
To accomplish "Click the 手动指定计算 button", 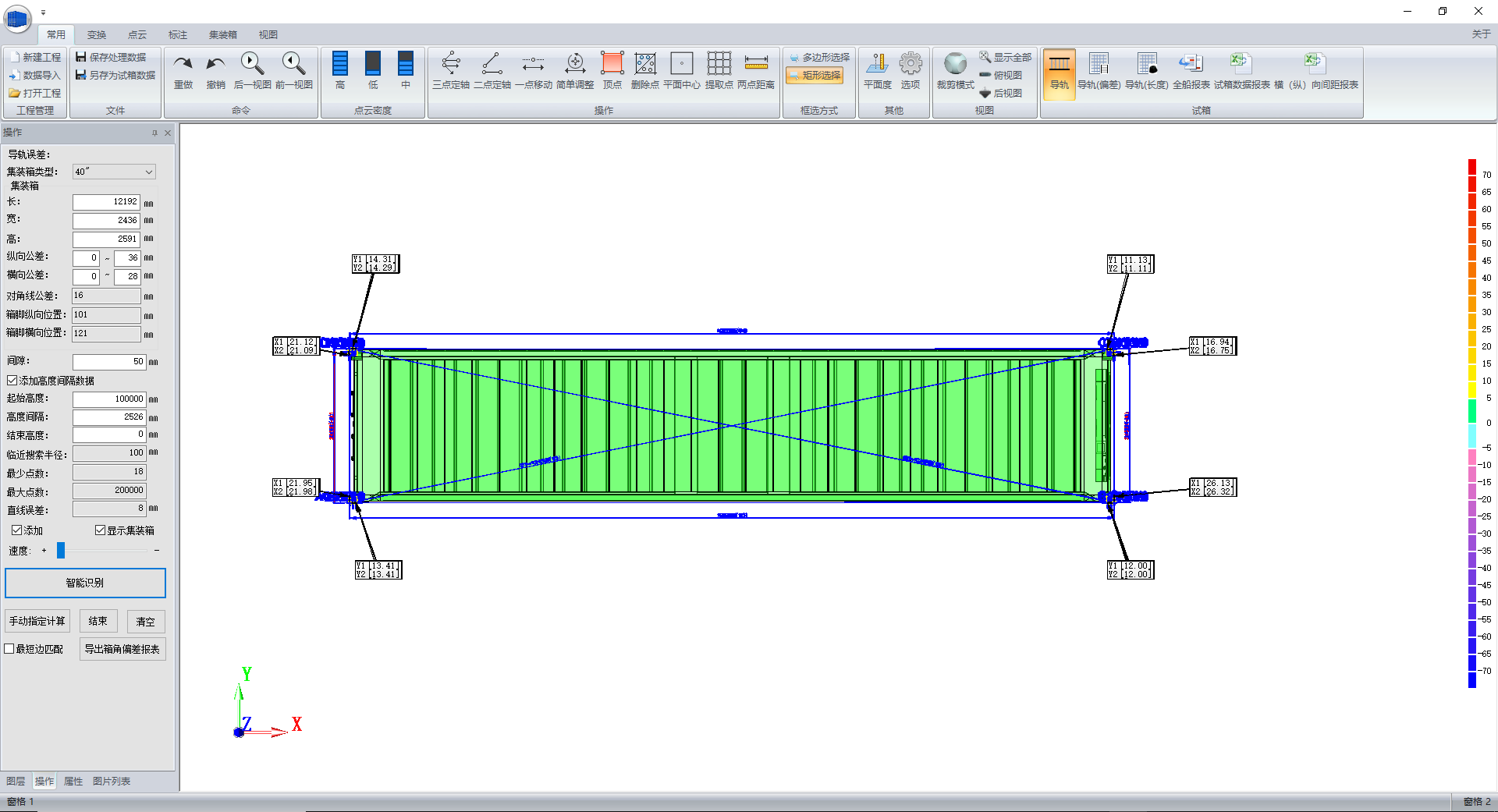I will coord(37,621).
